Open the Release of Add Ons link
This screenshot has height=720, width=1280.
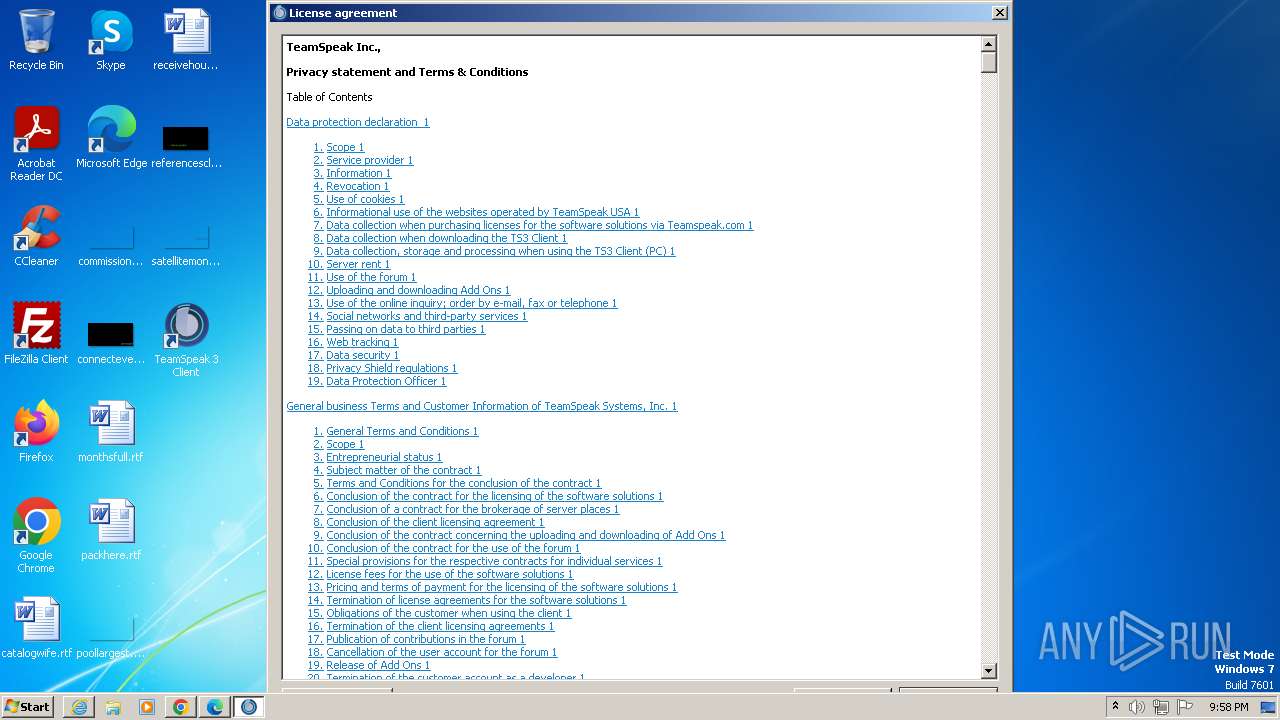coord(378,665)
